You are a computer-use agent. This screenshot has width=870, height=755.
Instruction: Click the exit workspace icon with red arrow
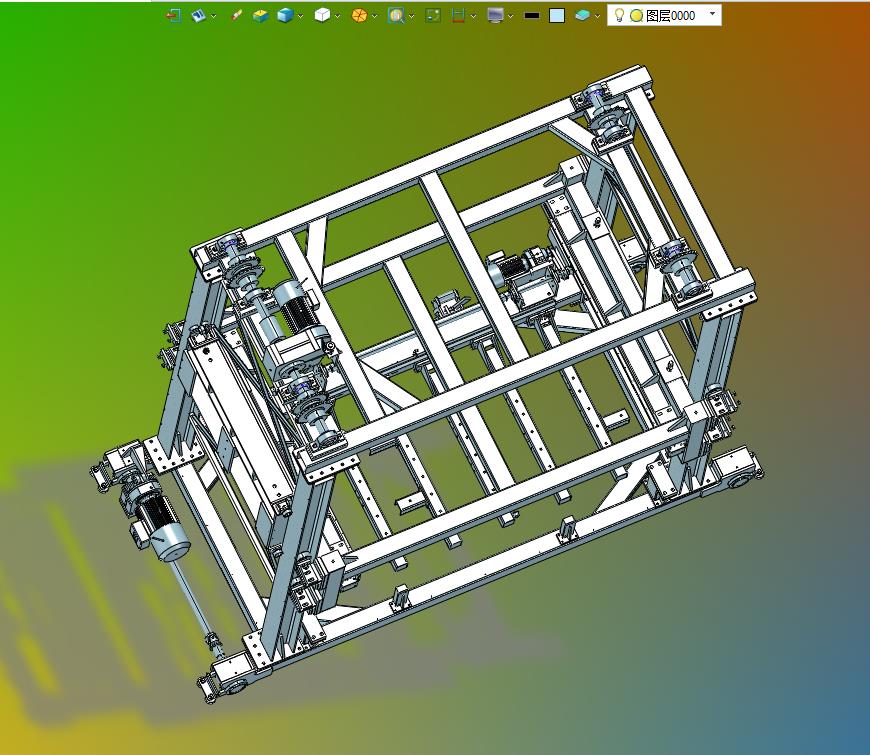coord(173,16)
